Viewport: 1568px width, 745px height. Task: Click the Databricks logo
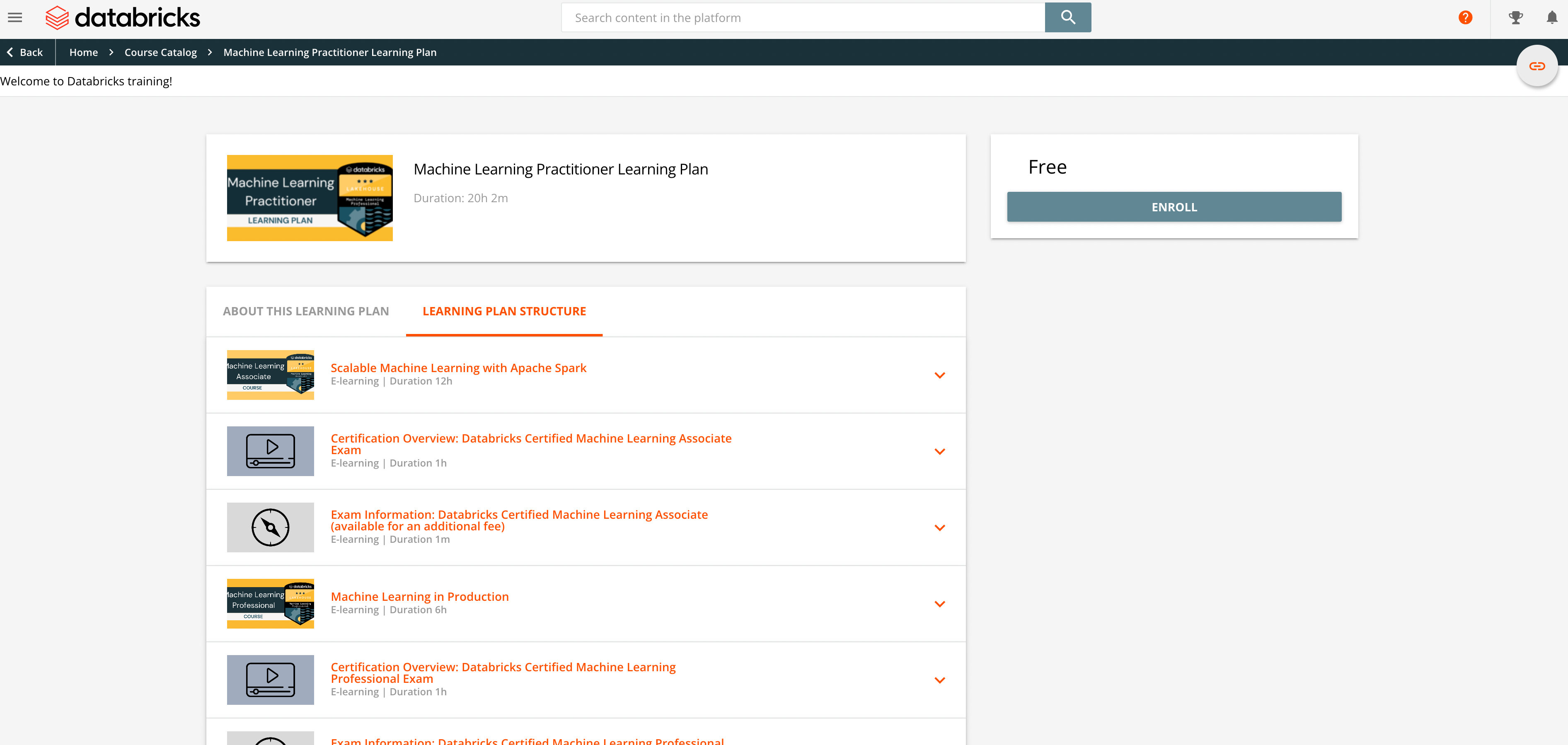pos(122,17)
